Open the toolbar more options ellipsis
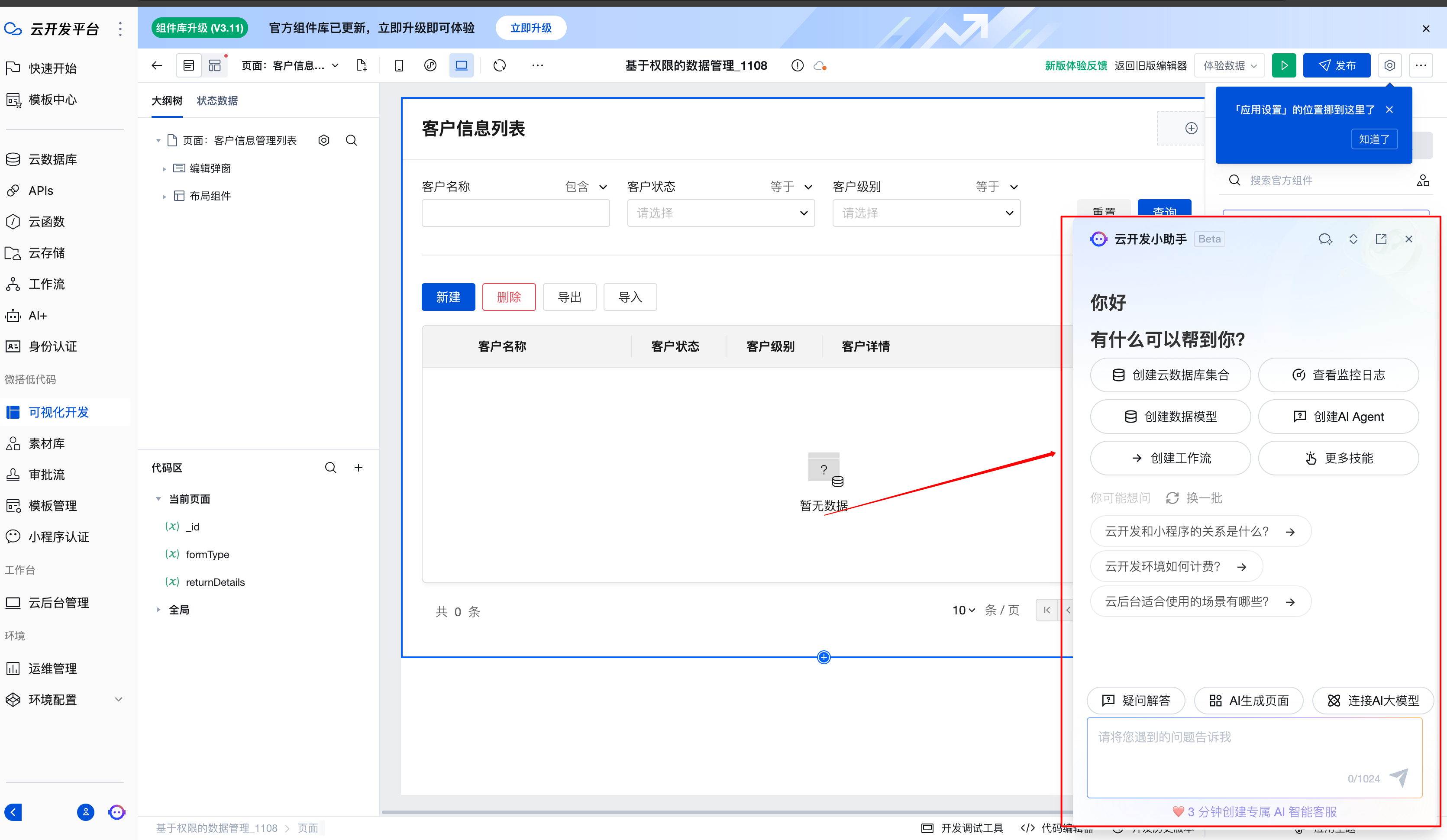This screenshot has height=840, width=1447. (537, 65)
